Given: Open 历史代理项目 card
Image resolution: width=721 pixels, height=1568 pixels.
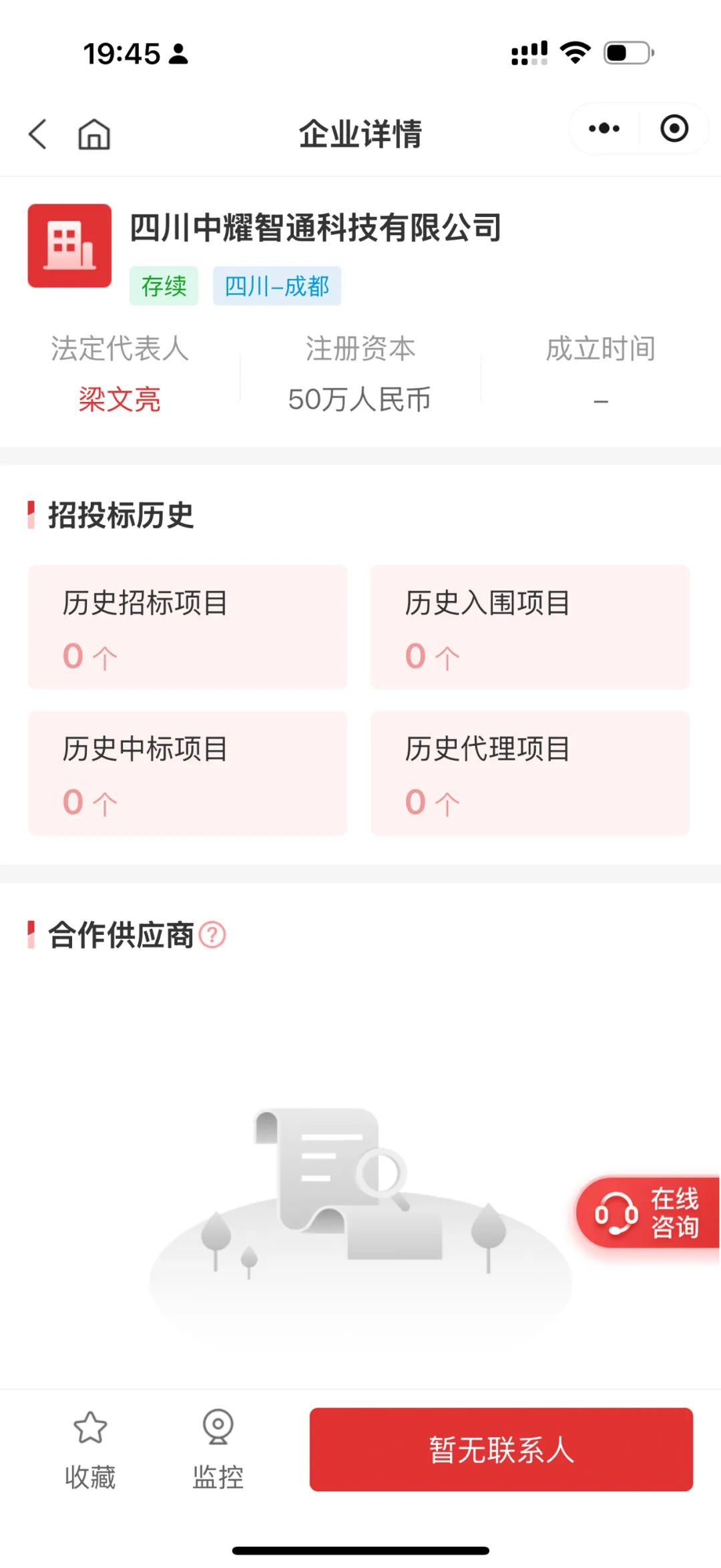Looking at the screenshot, I should 530,773.
